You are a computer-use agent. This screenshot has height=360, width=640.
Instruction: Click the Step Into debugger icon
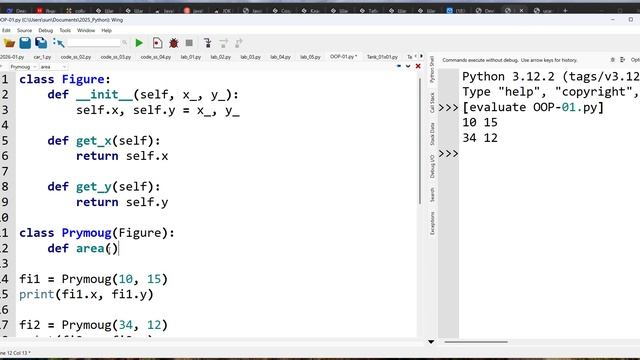click(x=208, y=43)
